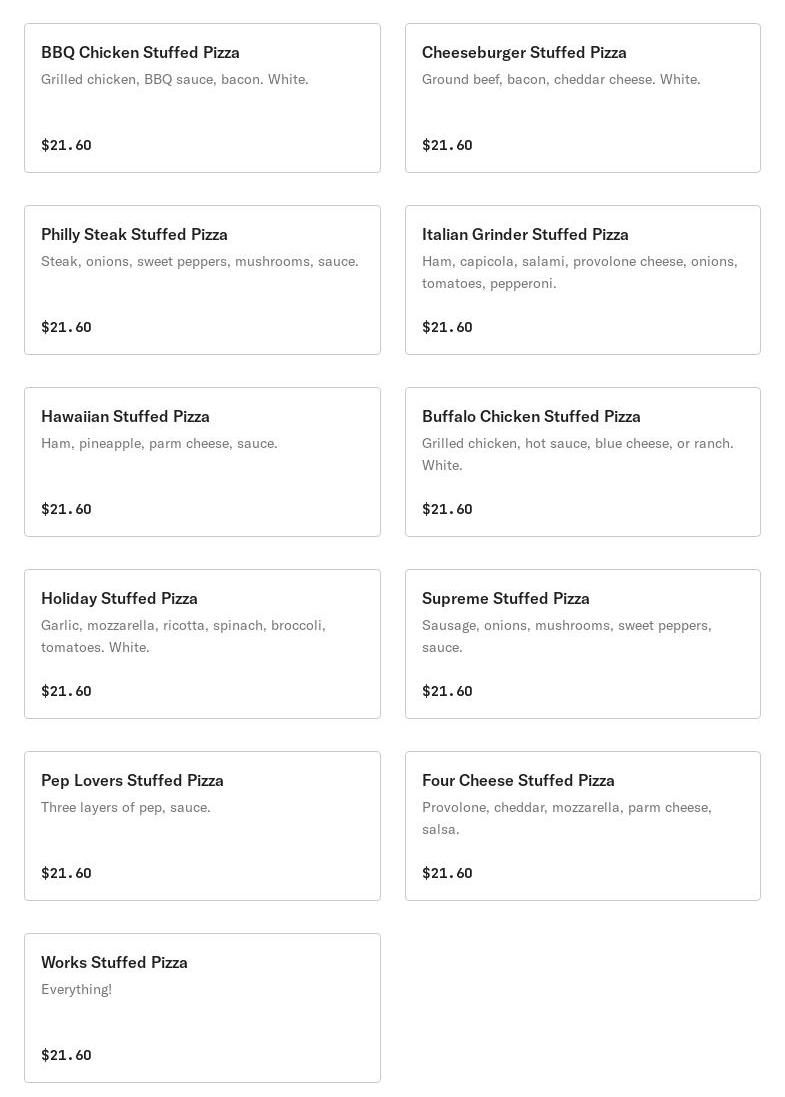The width and height of the screenshot is (785, 1097).
Task: Click the "Everything!" description text
Action: tap(76, 989)
